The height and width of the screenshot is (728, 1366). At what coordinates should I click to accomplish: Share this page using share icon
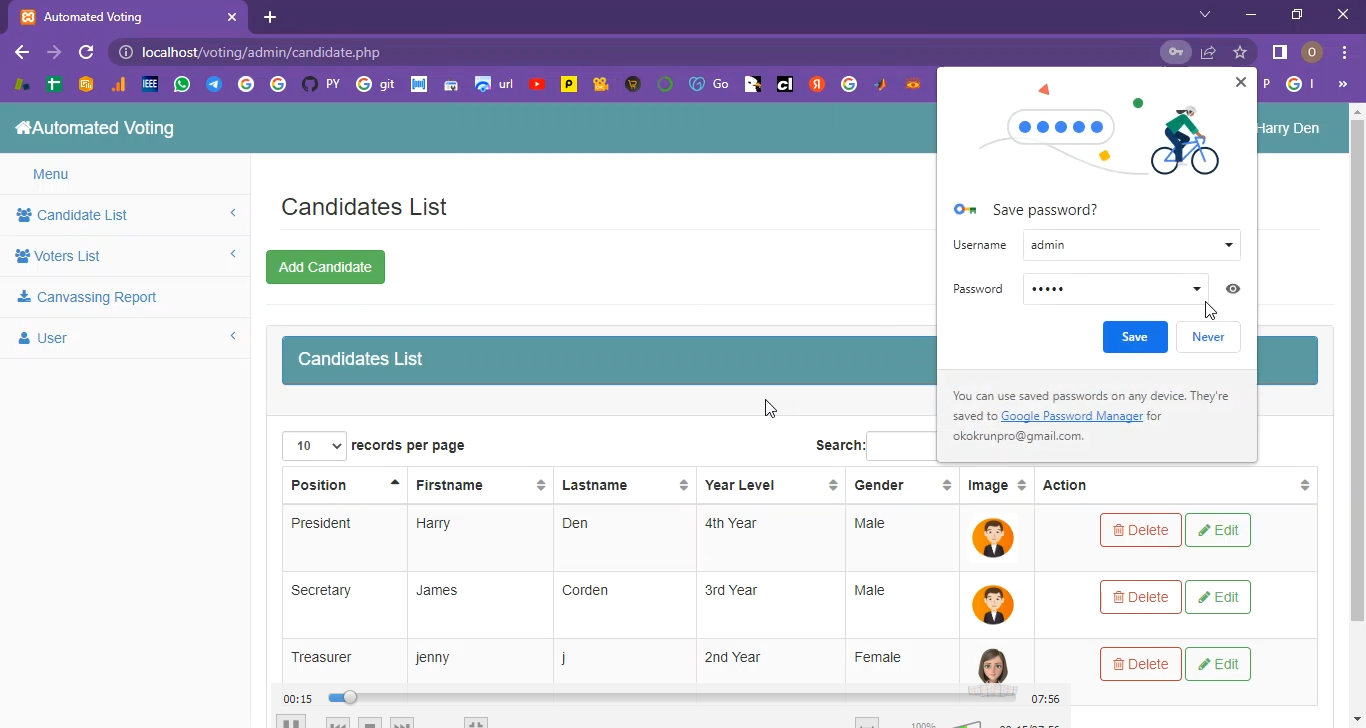click(1208, 52)
